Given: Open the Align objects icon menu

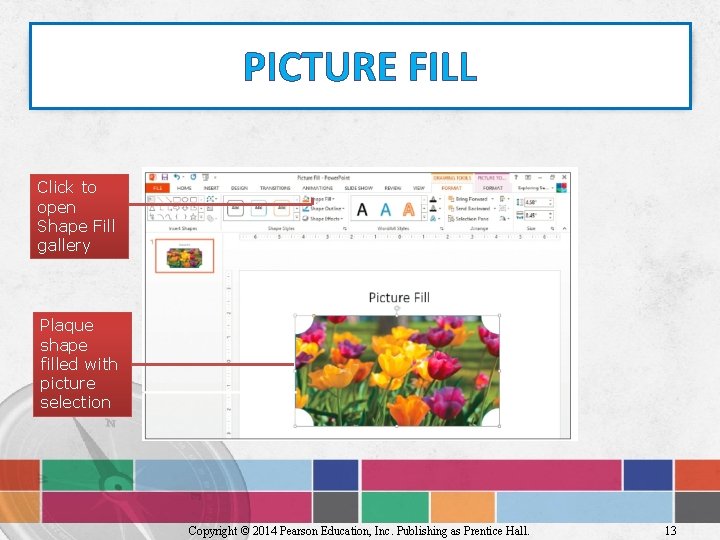Looking at the screenshot, I should tap(503, 199).
